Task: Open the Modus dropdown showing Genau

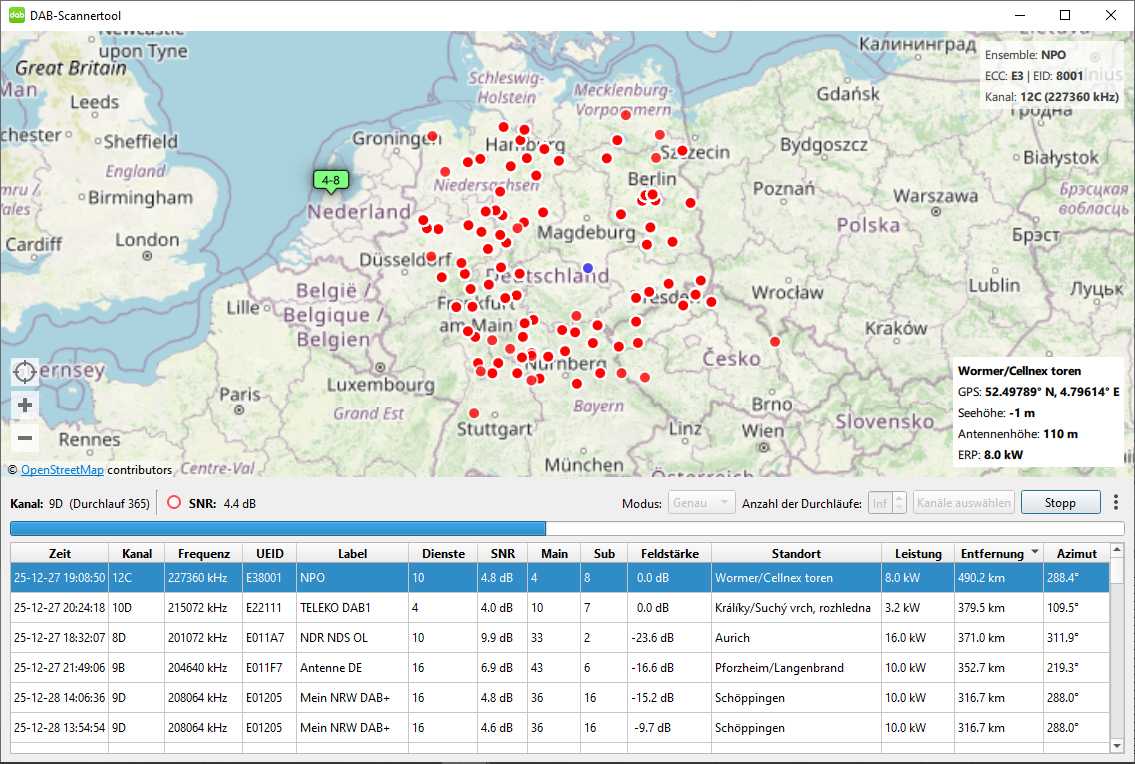Action: click(701, 502)
